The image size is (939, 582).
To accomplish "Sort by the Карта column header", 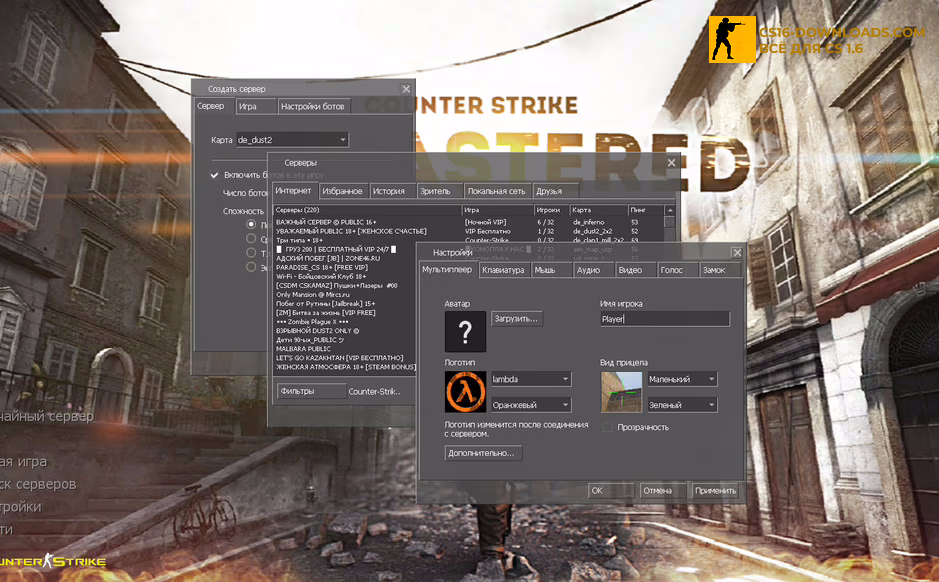I will point(598,210).
